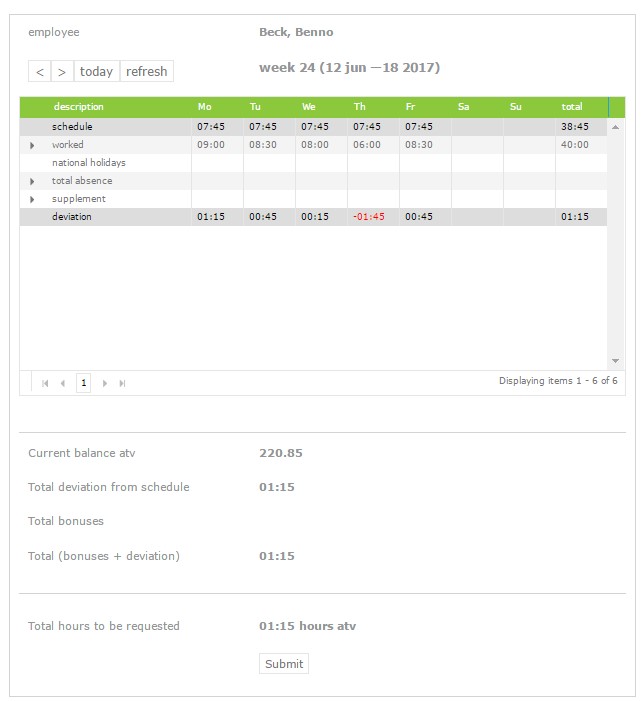Jump to first page in the pager
The width and height of the screenshot is (641, 701).
(x=45, y=383)
